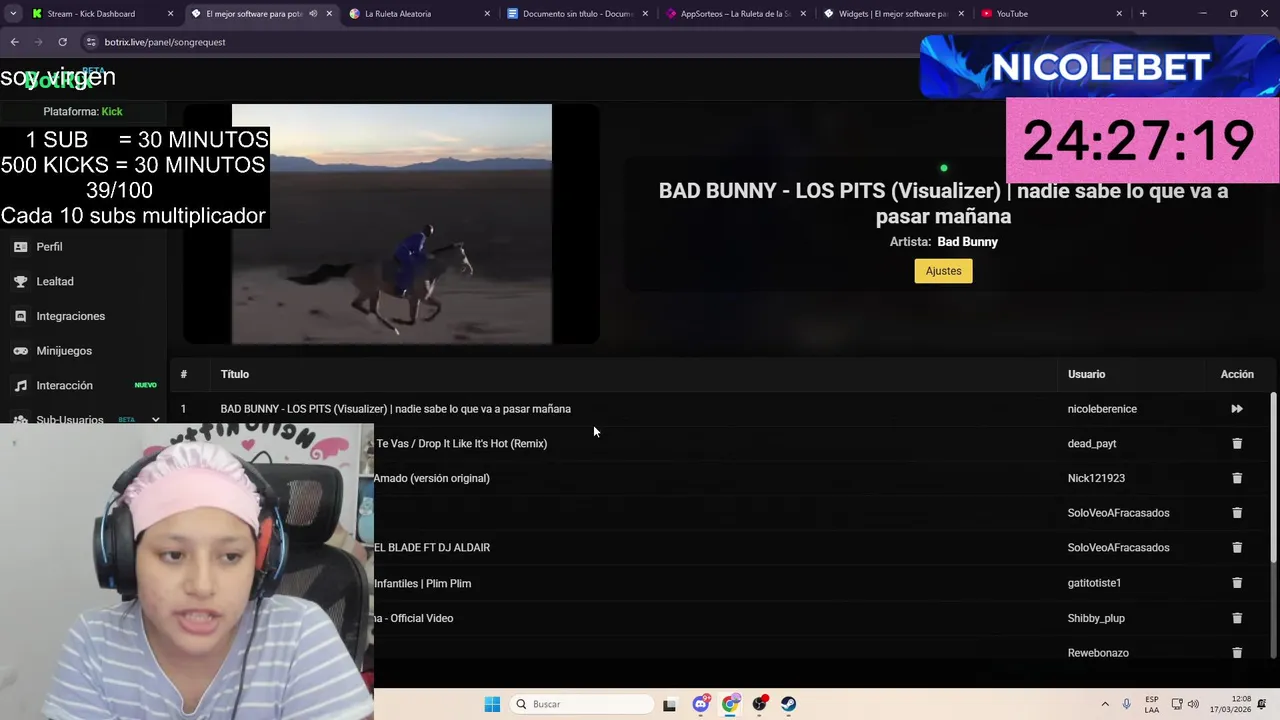This screenshot has height=720, width=1280.
Task: Open the ESP LAA language switcher
Action: tap(1152, 704)
